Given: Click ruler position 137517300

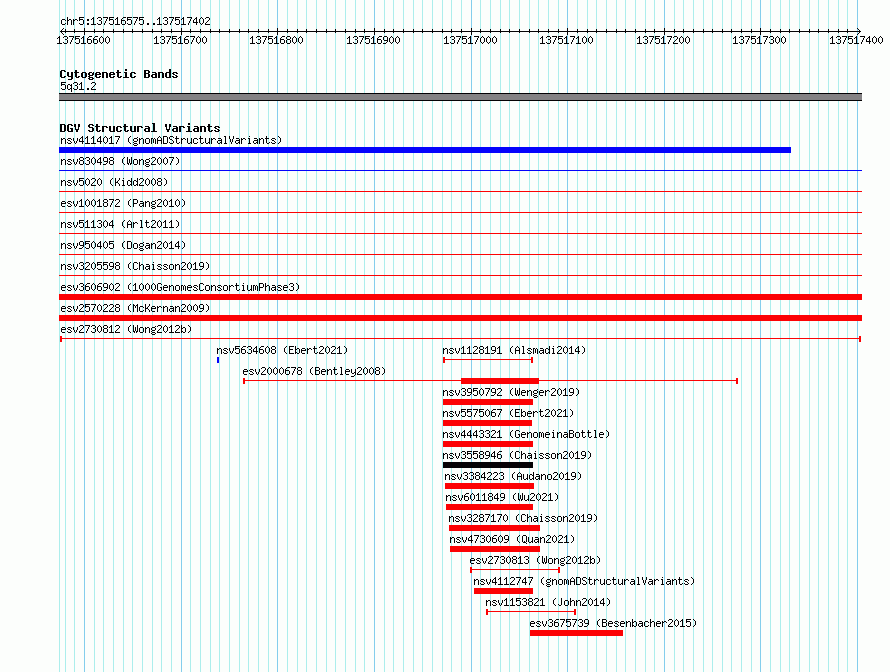Looking at the screenshot, I should pyautogui.click(x=759, y=40).
